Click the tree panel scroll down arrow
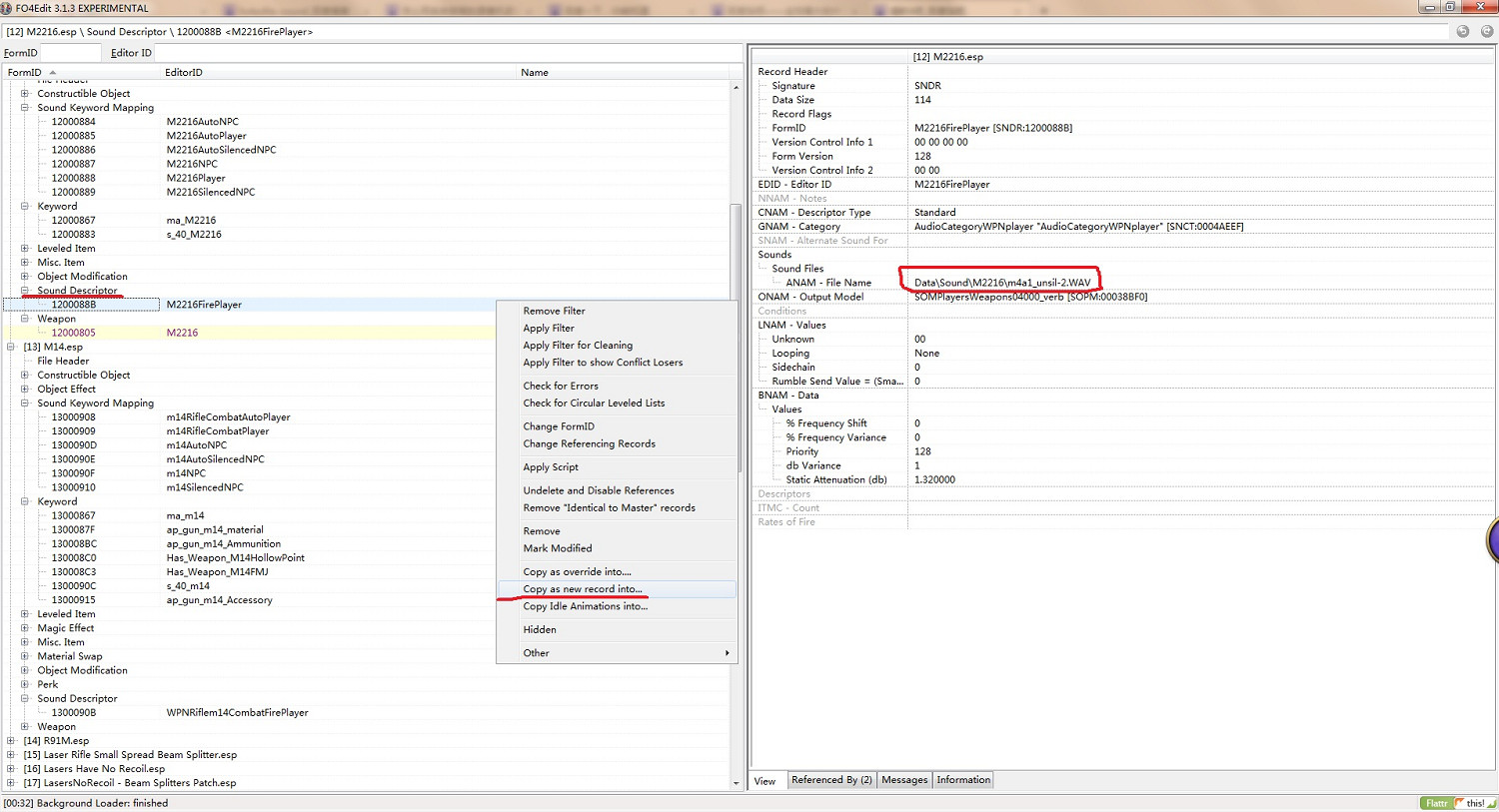 [x=737, y=784]
